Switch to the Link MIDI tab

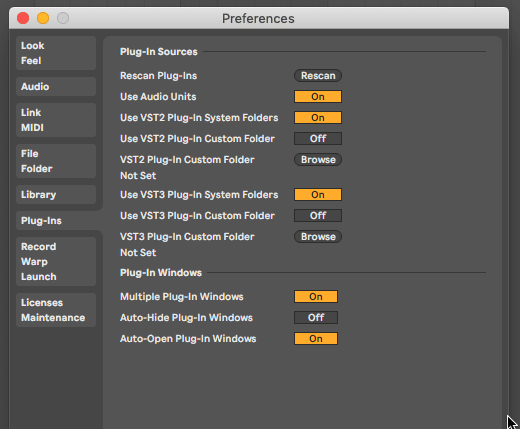(x=56, y=120)
